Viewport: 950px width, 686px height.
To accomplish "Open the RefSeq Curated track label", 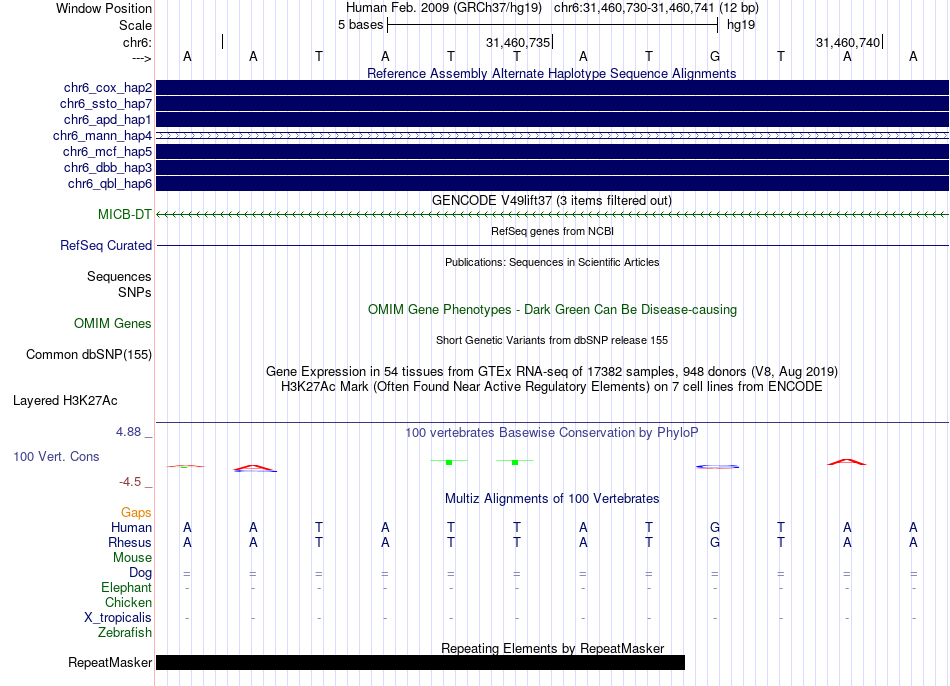I will tap(106, 245).
